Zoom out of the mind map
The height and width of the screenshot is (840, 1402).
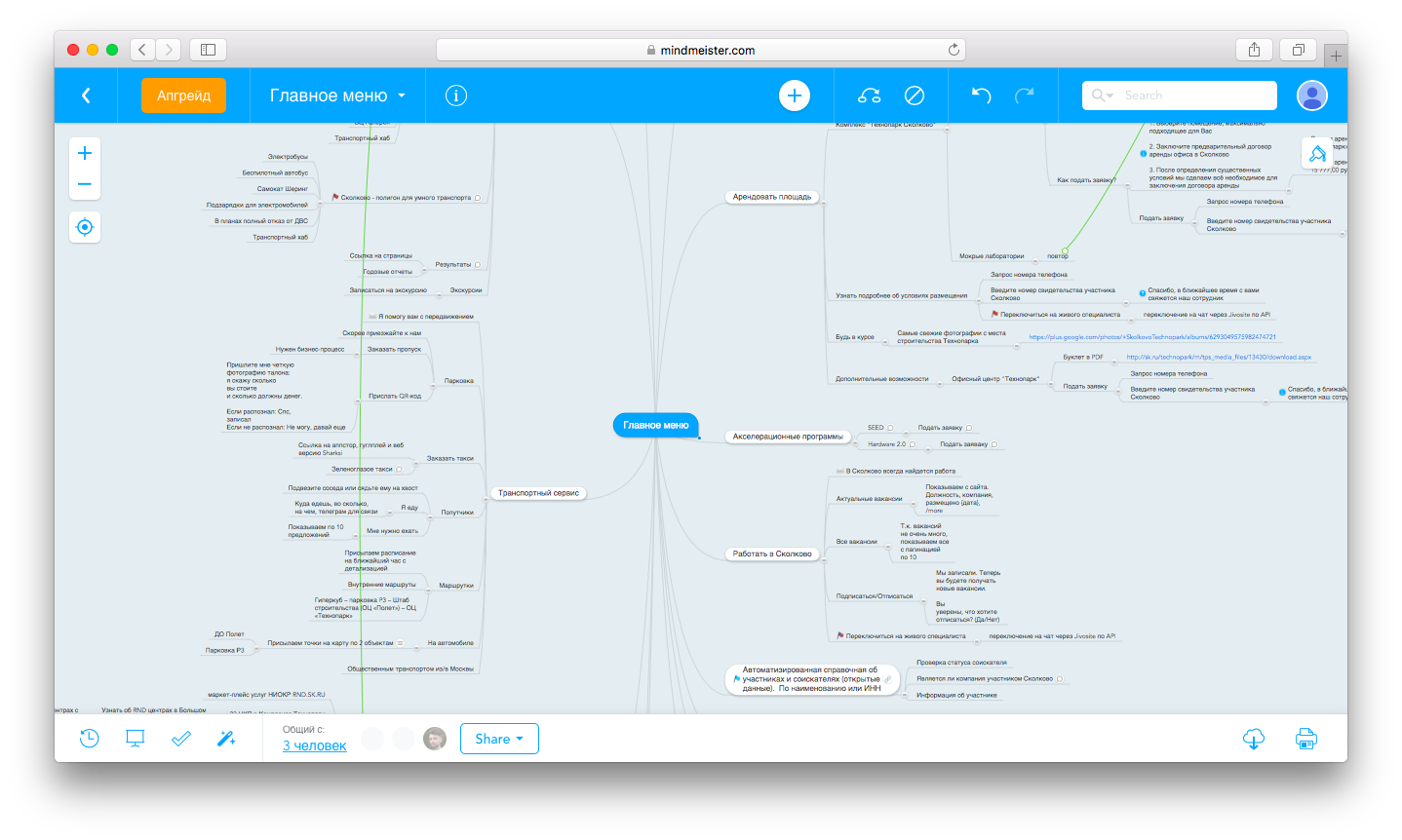pos(85,184)
